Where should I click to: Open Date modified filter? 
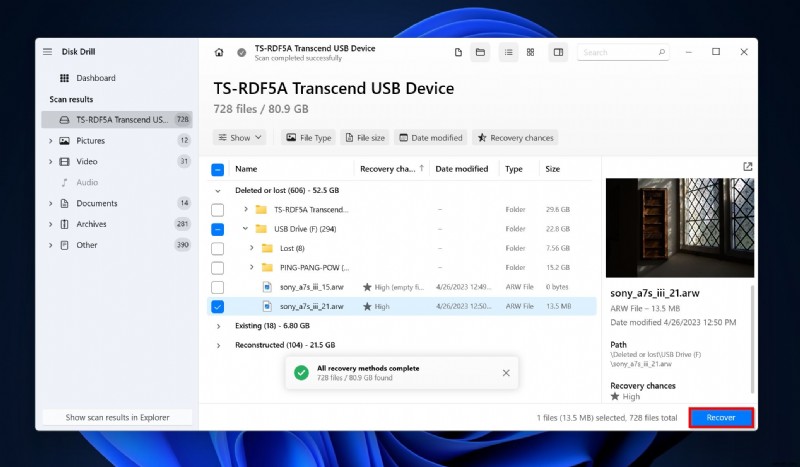(431, 138)
